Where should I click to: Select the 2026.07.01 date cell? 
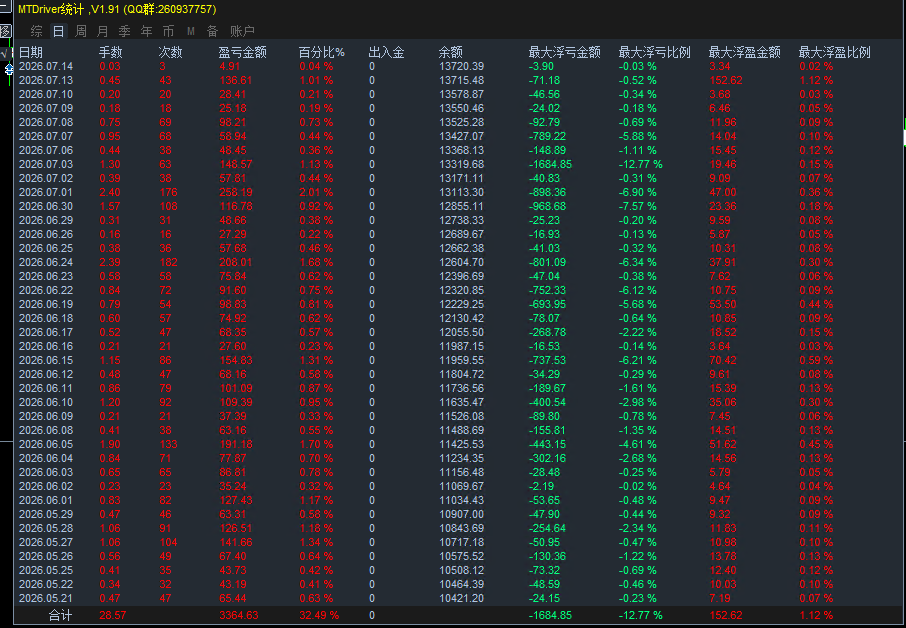46,192
